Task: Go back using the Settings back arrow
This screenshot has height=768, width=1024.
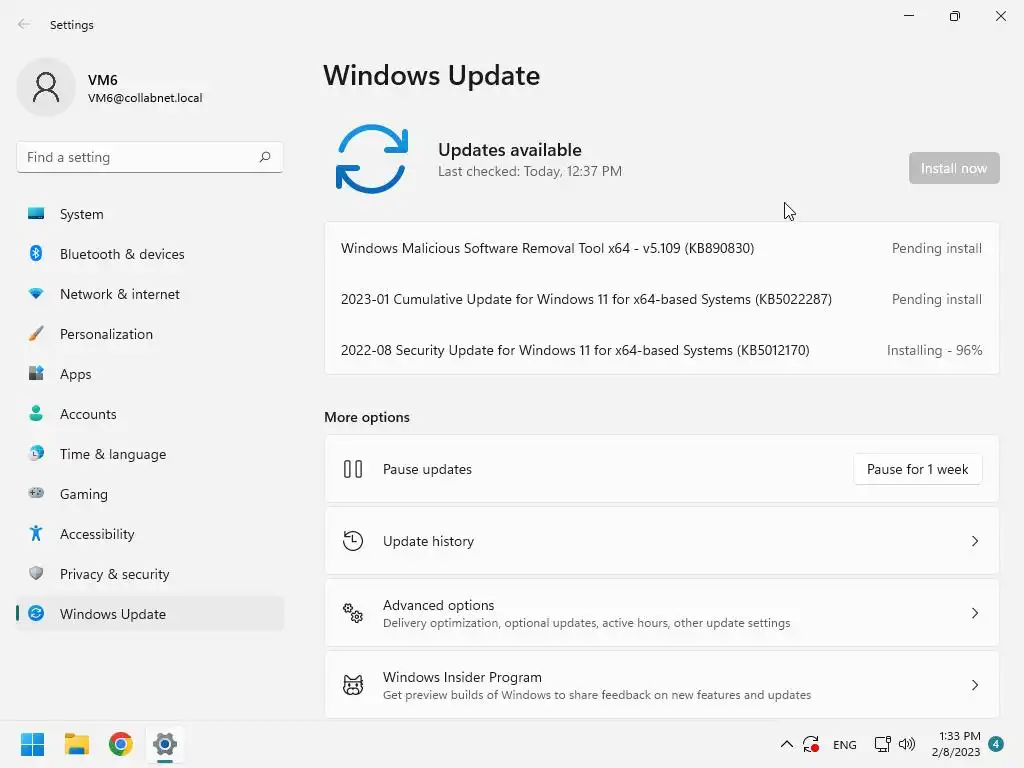Action: click(x=24, y=24)
